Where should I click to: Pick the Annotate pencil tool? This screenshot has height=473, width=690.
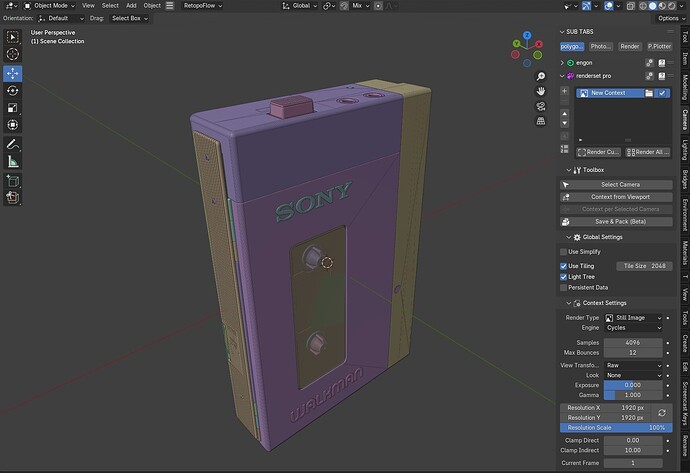pyautogui.click(x=12, y=144)
